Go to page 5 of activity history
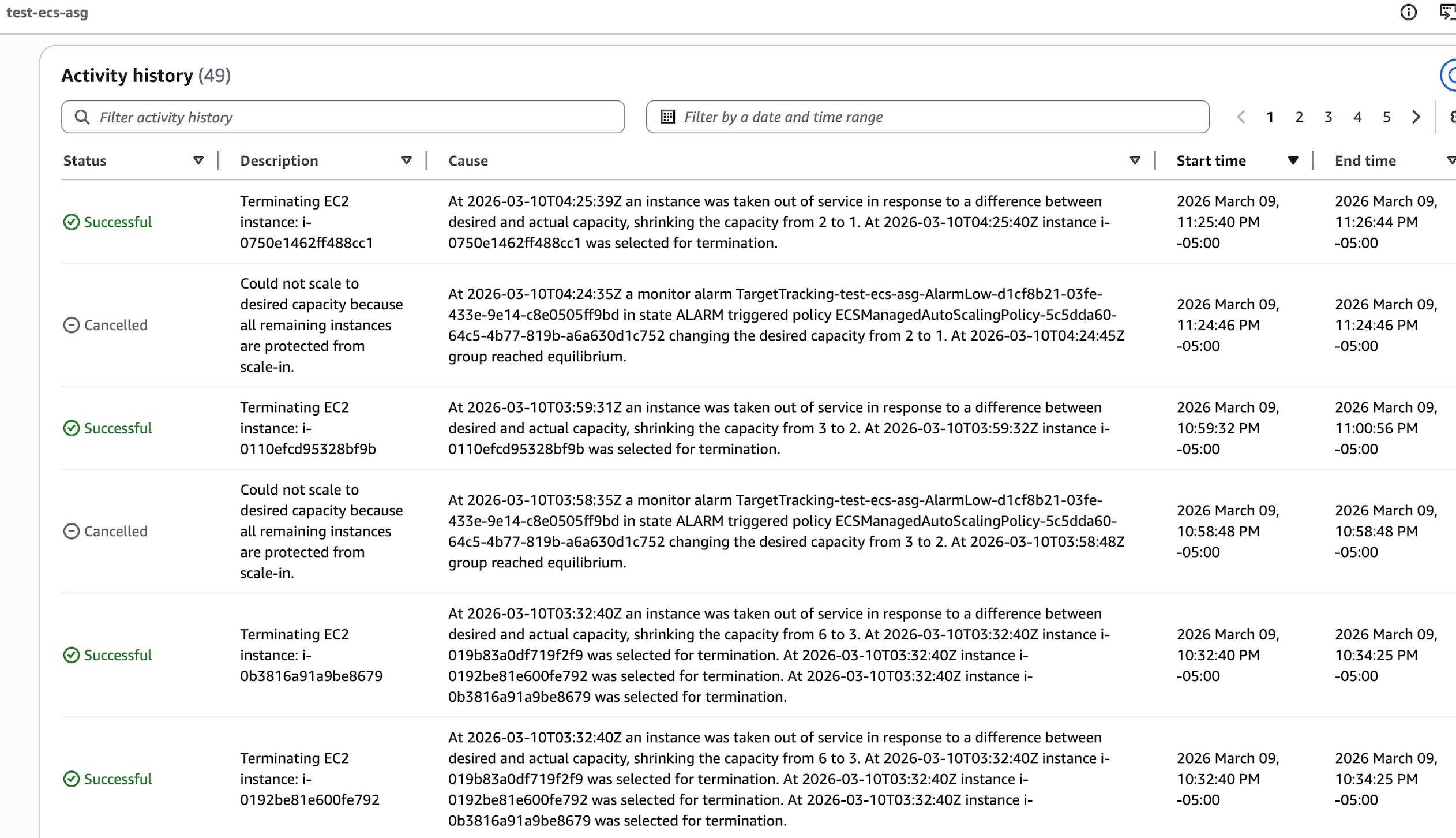Image resolution: width=1456 pixels, height=838 pixels. click(x=1386, y=117)
